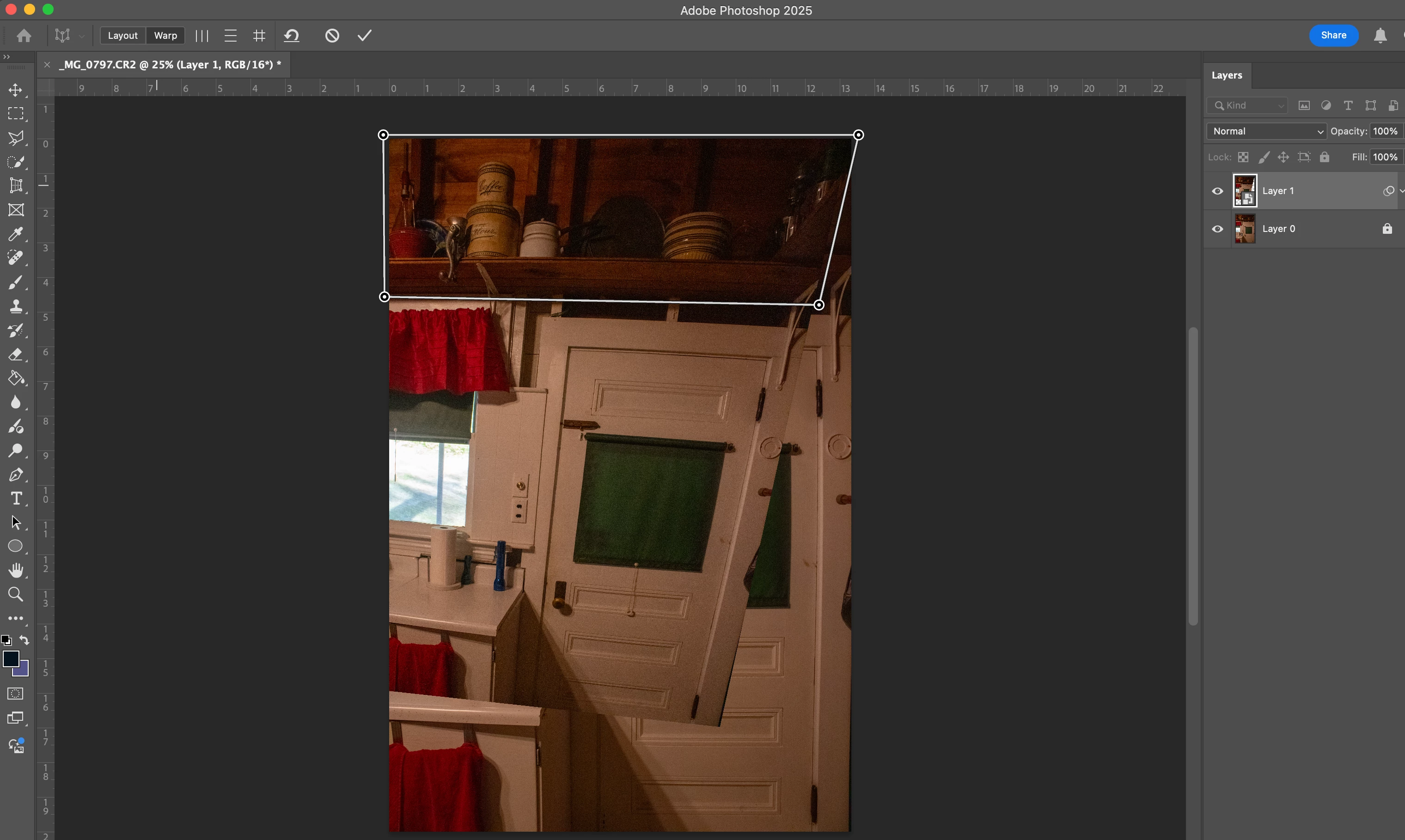Screen dimensions: 1405x840
Task: Commit the perspective warp with checkmark
Action: click(x=365, y=36)
